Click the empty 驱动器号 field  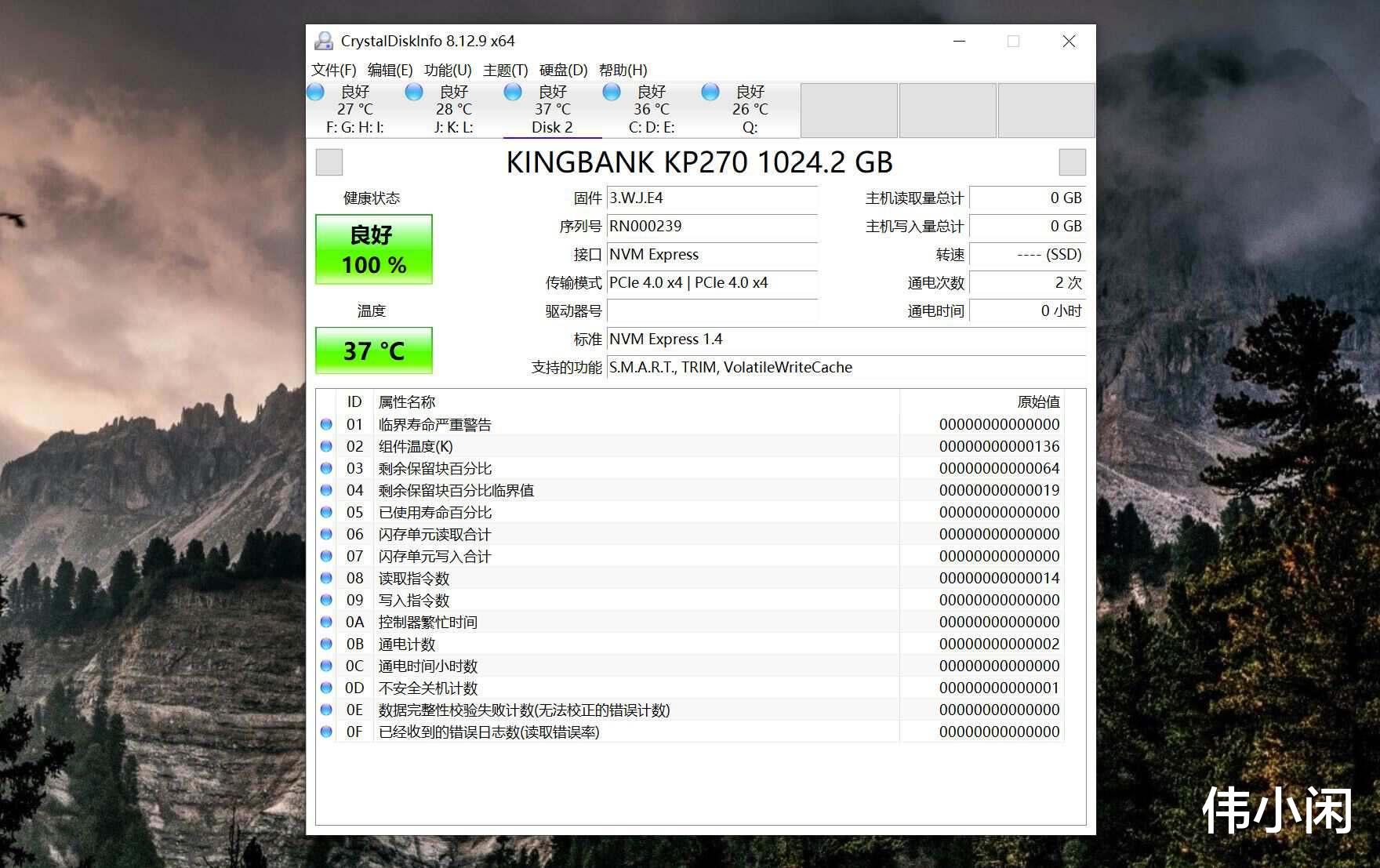pos(712,311)
